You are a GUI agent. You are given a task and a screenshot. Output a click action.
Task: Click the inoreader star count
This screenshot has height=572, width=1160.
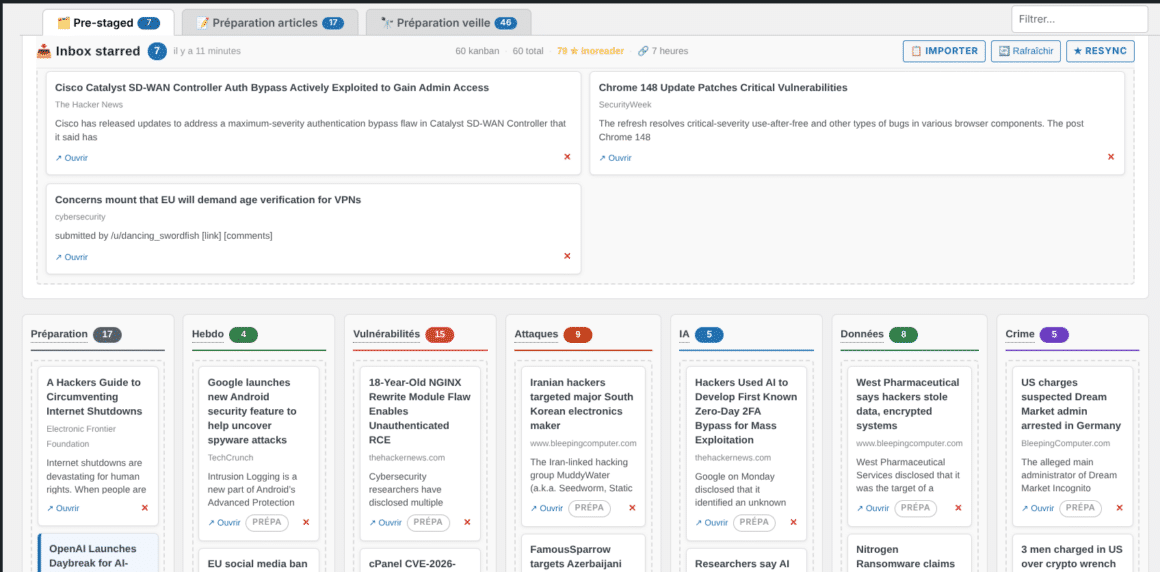(590, 51)
